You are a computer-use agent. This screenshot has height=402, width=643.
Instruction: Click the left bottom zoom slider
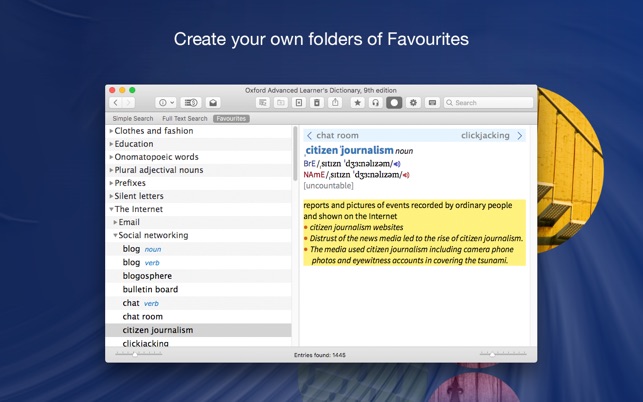tap(138, 354)
